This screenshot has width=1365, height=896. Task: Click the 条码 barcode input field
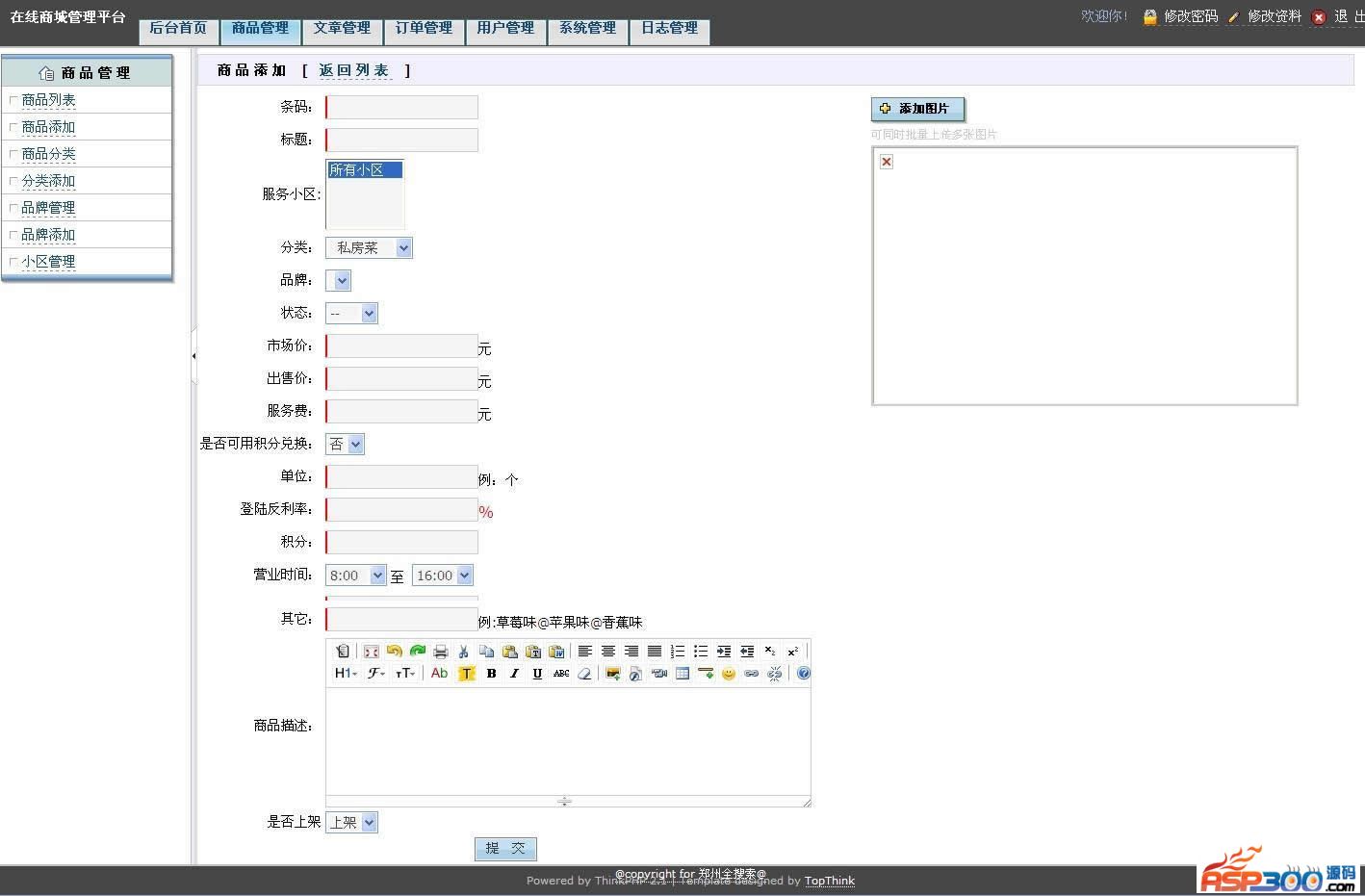402,107
